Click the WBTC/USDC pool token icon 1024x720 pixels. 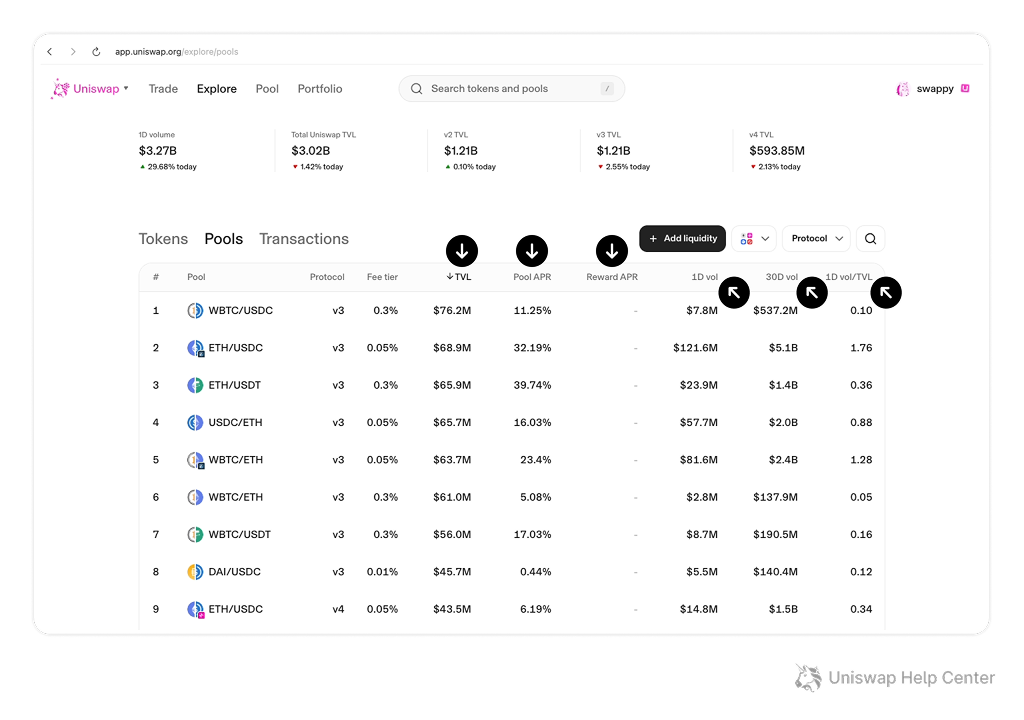[195, 310]
